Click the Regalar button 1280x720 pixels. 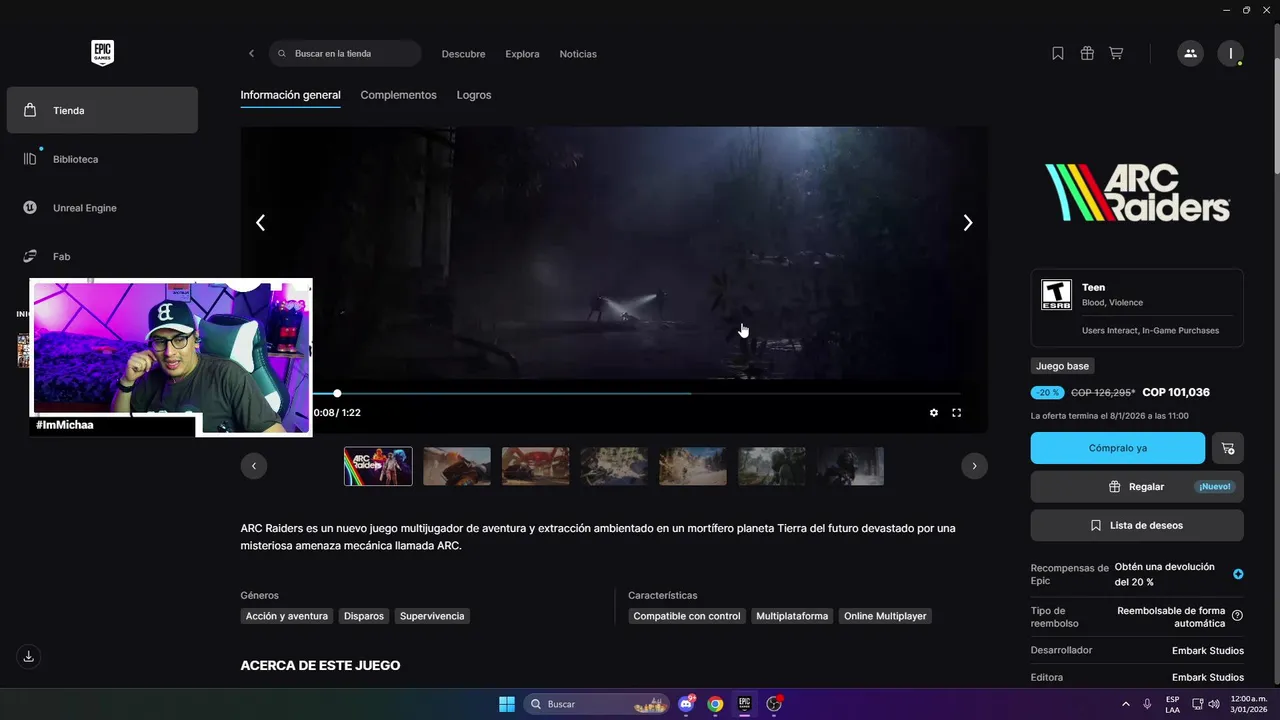click(1137, 487)
